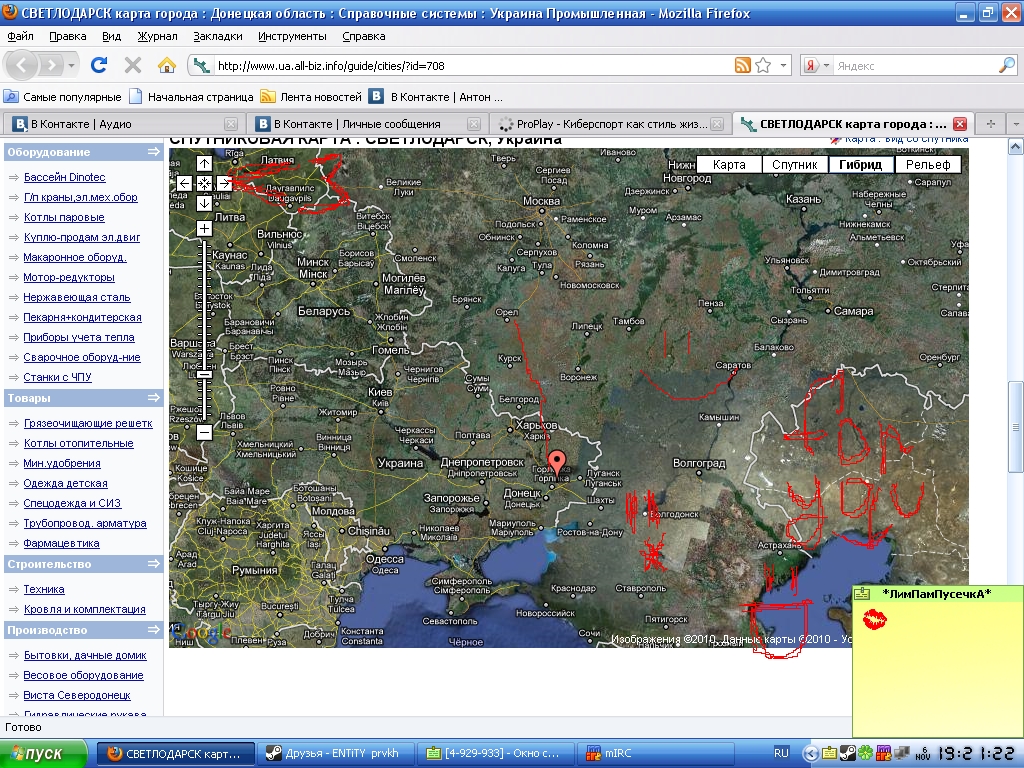Click the RU language indicator in tray
This screenshot has height=768, width=1024.
[x=781, y=753]
